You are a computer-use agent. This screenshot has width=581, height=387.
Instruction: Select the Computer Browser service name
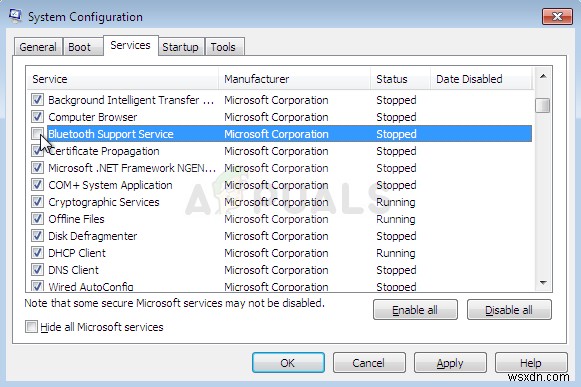pyautogui.click(x=93, y=117)
